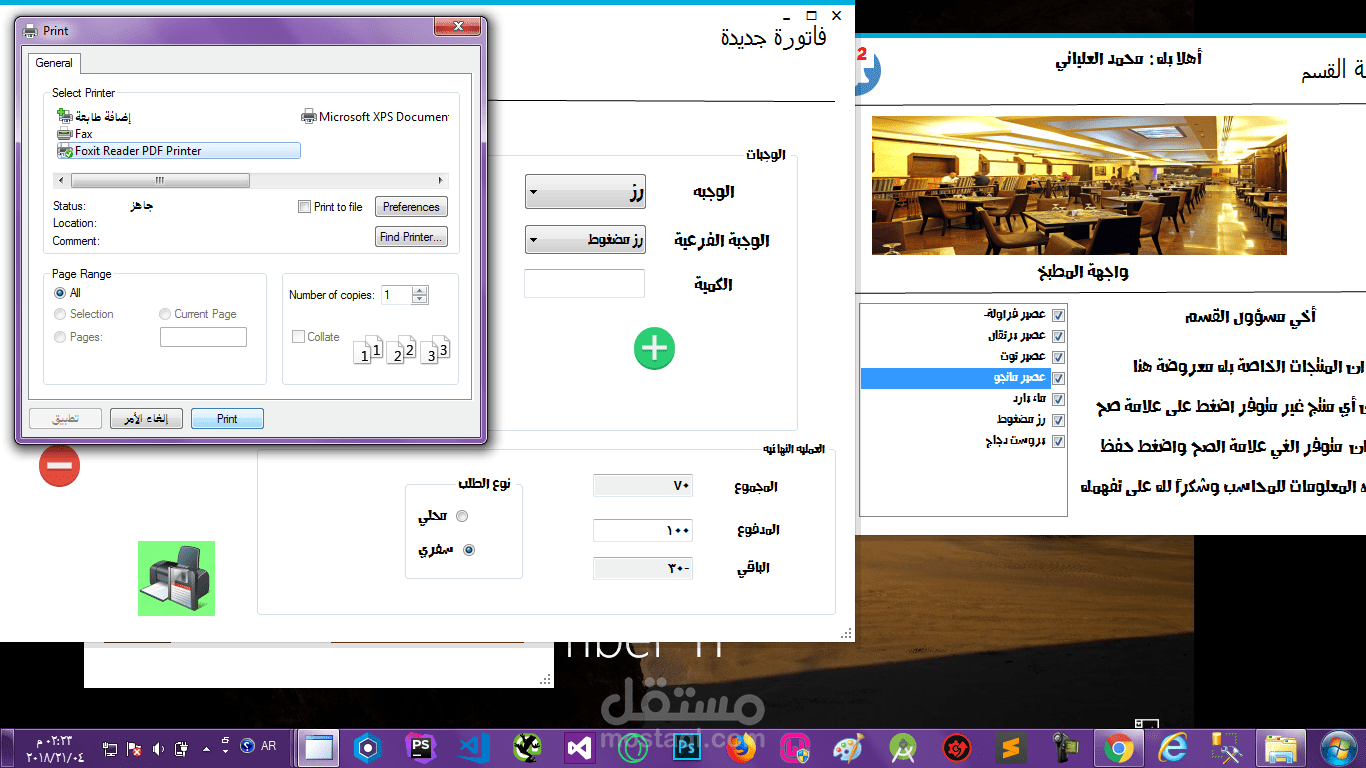Uncheck ماء بارد in kitchen list
The image size is (1366, 768).
click(1058, 399)
